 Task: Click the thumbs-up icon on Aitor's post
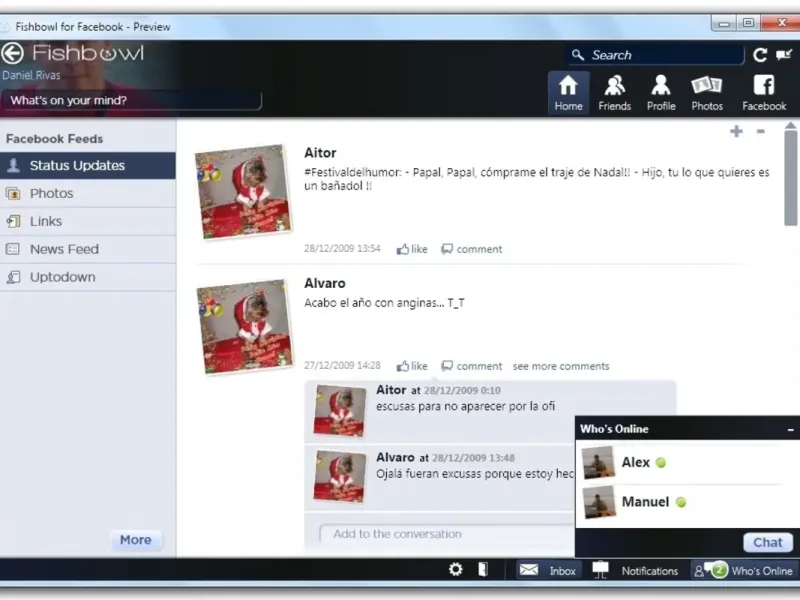[403, 249]
